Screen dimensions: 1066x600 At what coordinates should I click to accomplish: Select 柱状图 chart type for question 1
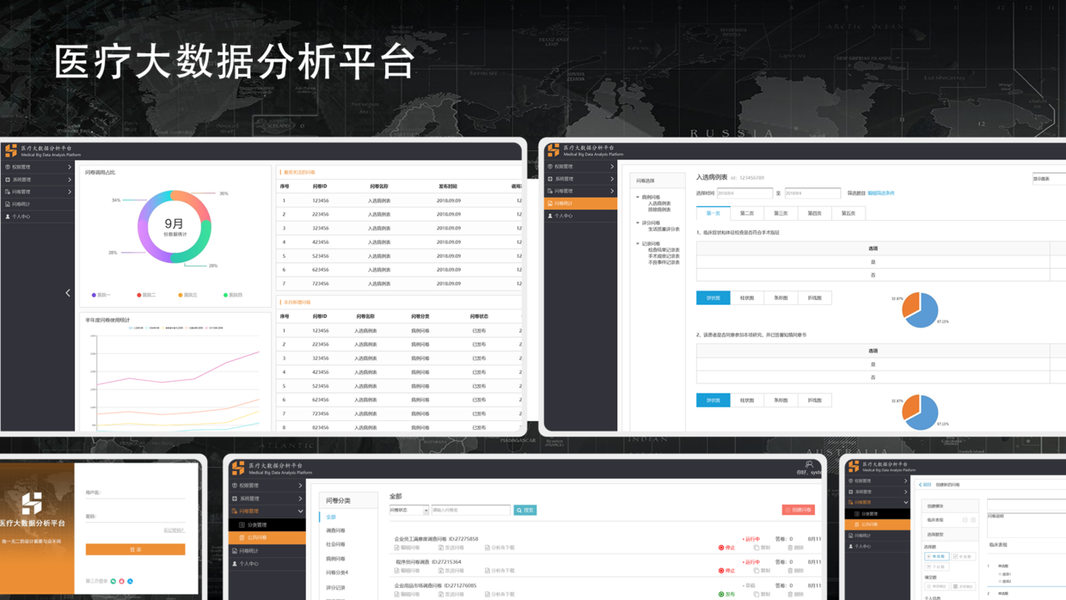pos(747,298)
